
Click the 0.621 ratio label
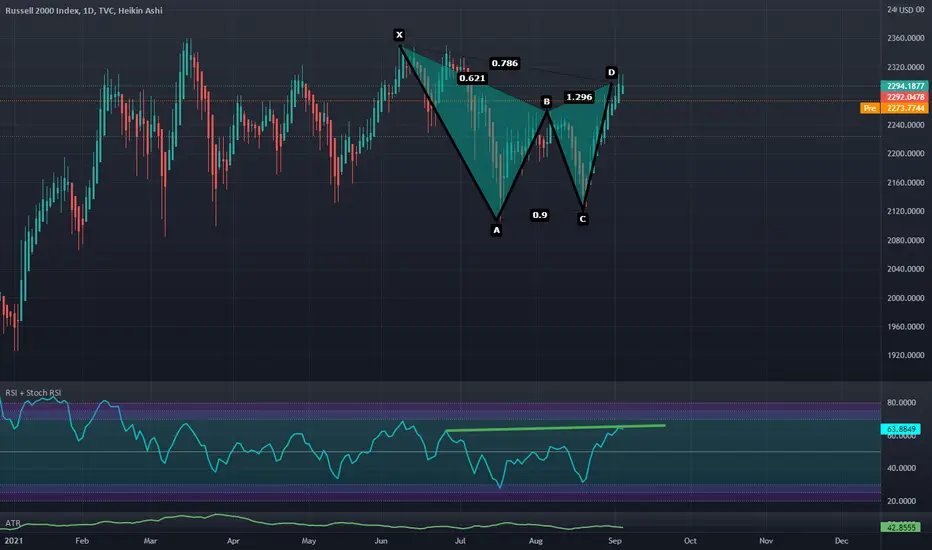473,78
